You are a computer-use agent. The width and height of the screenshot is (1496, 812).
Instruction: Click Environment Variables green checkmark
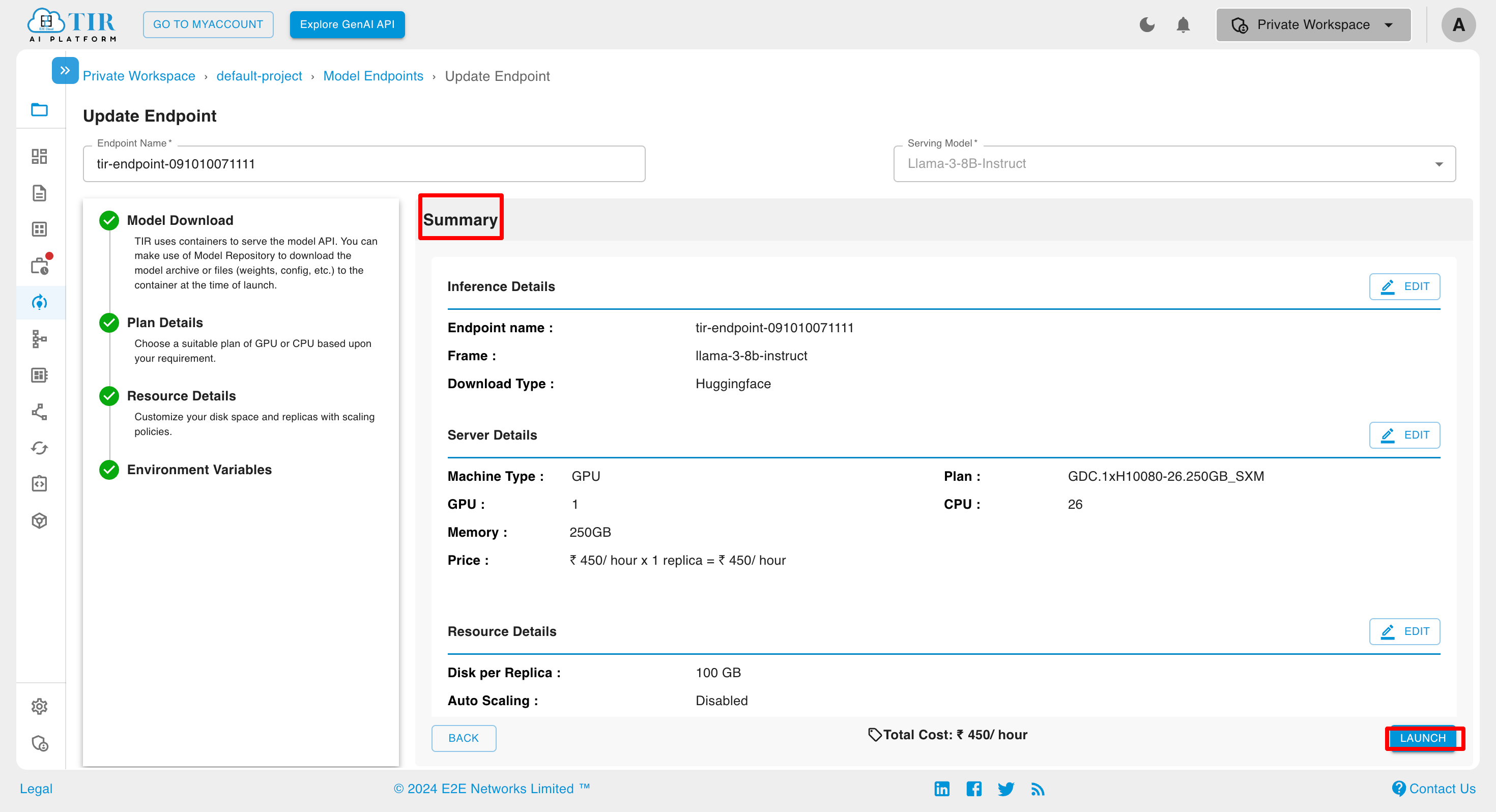pos(109,469)
